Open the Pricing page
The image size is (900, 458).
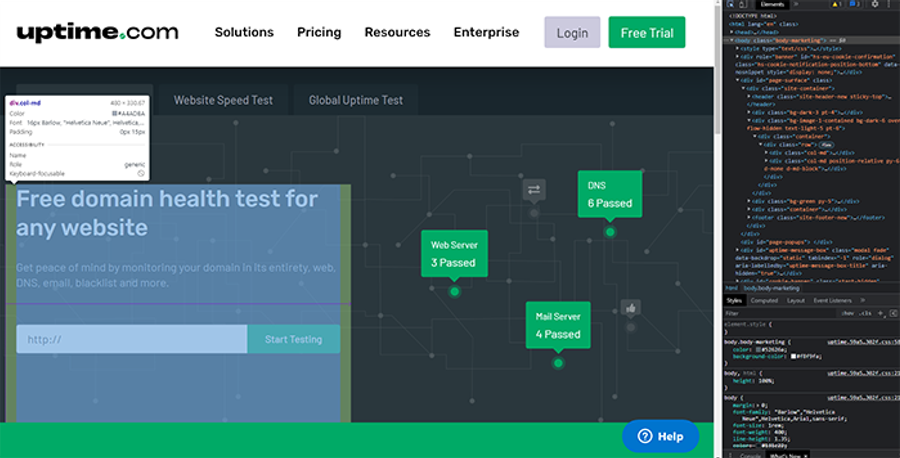(x=319, y=32)
